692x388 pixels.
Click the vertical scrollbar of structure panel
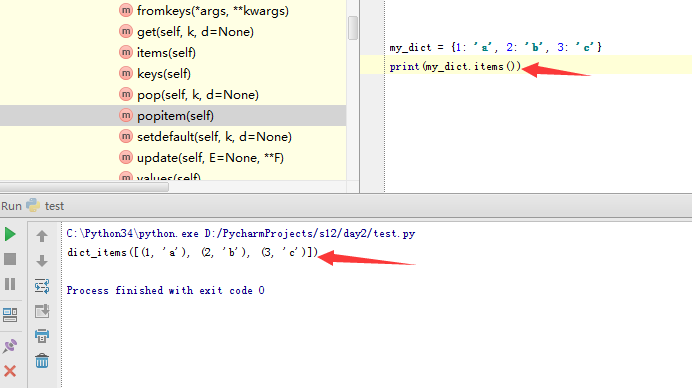(x=353, y=28)
